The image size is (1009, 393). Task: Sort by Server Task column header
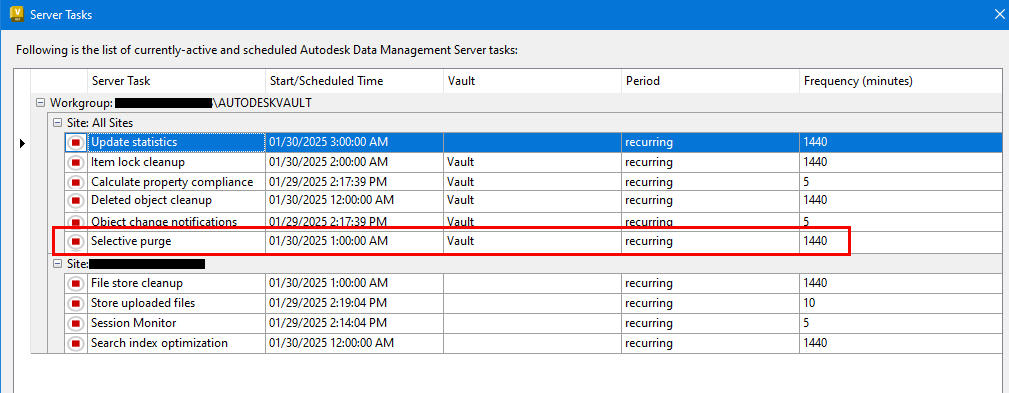coord(176,81)
